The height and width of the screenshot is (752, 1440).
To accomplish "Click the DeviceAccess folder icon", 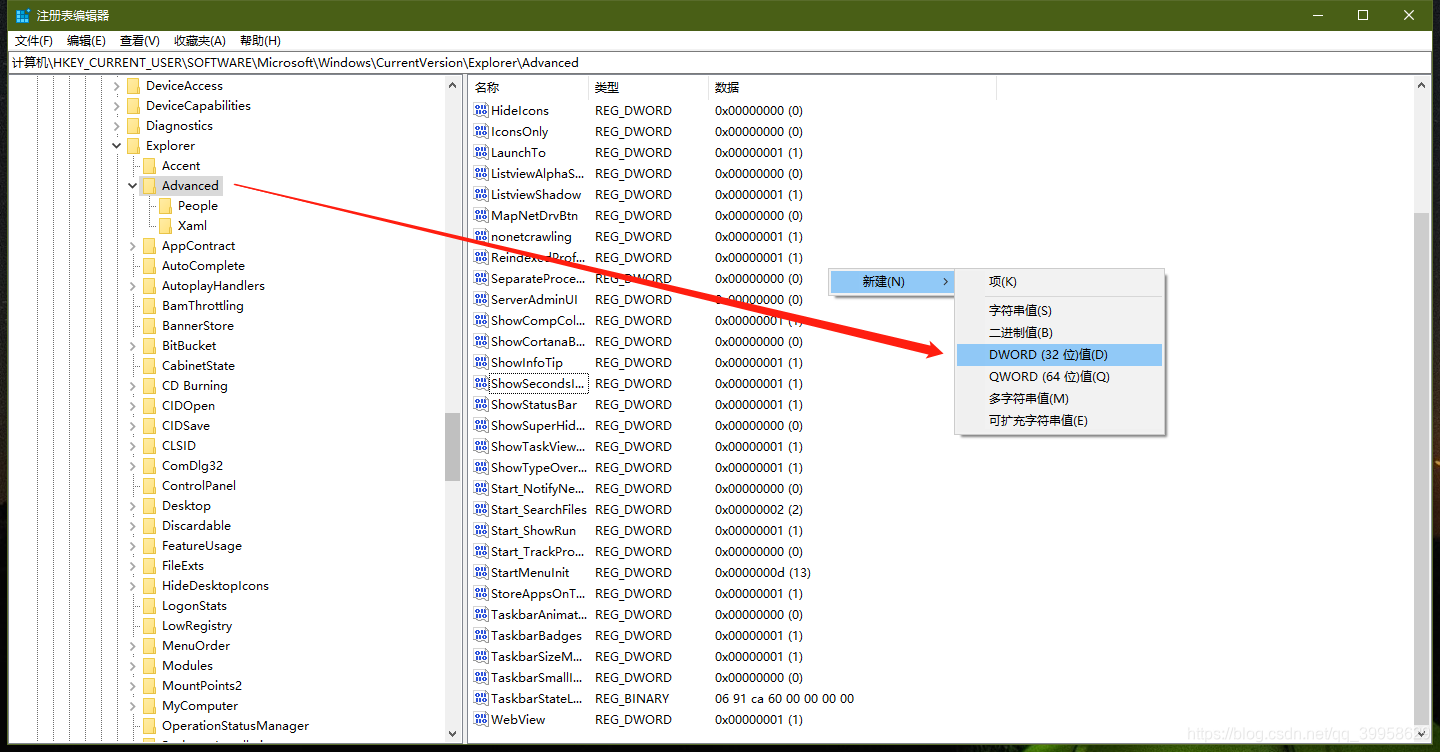I will 133,85.
